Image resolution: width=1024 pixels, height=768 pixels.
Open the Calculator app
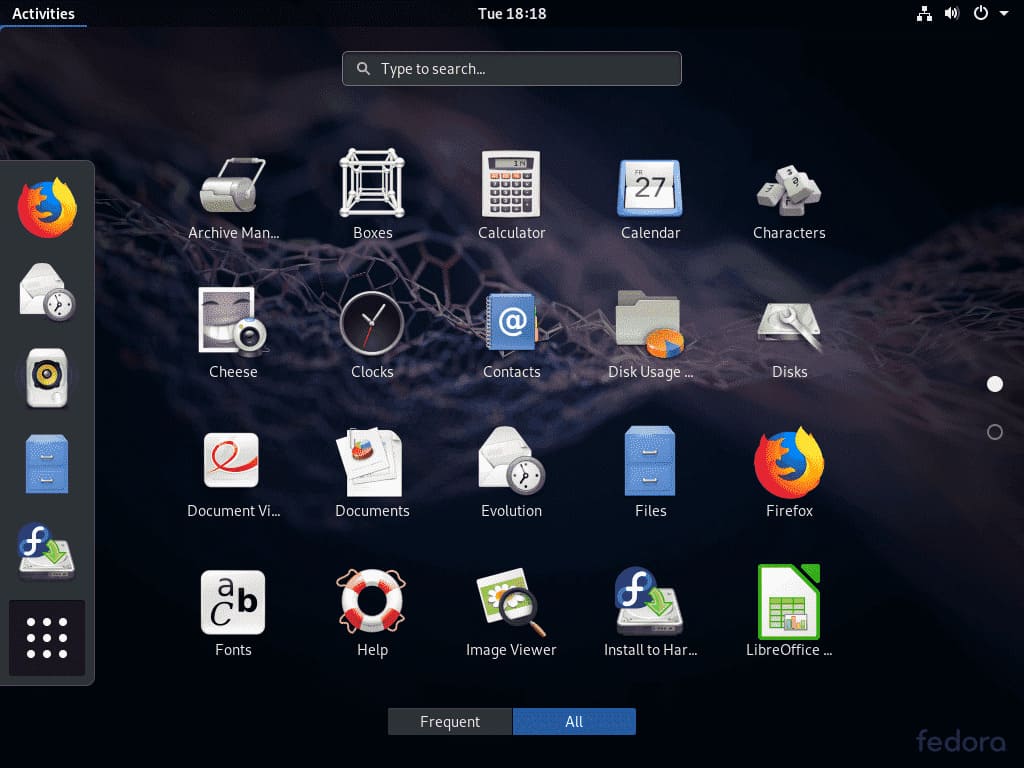[511, 185]
